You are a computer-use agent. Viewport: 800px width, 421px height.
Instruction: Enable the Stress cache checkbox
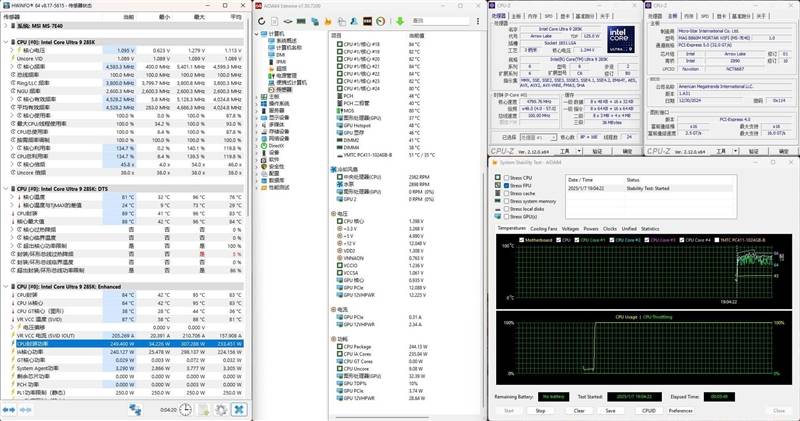[507, 193]
